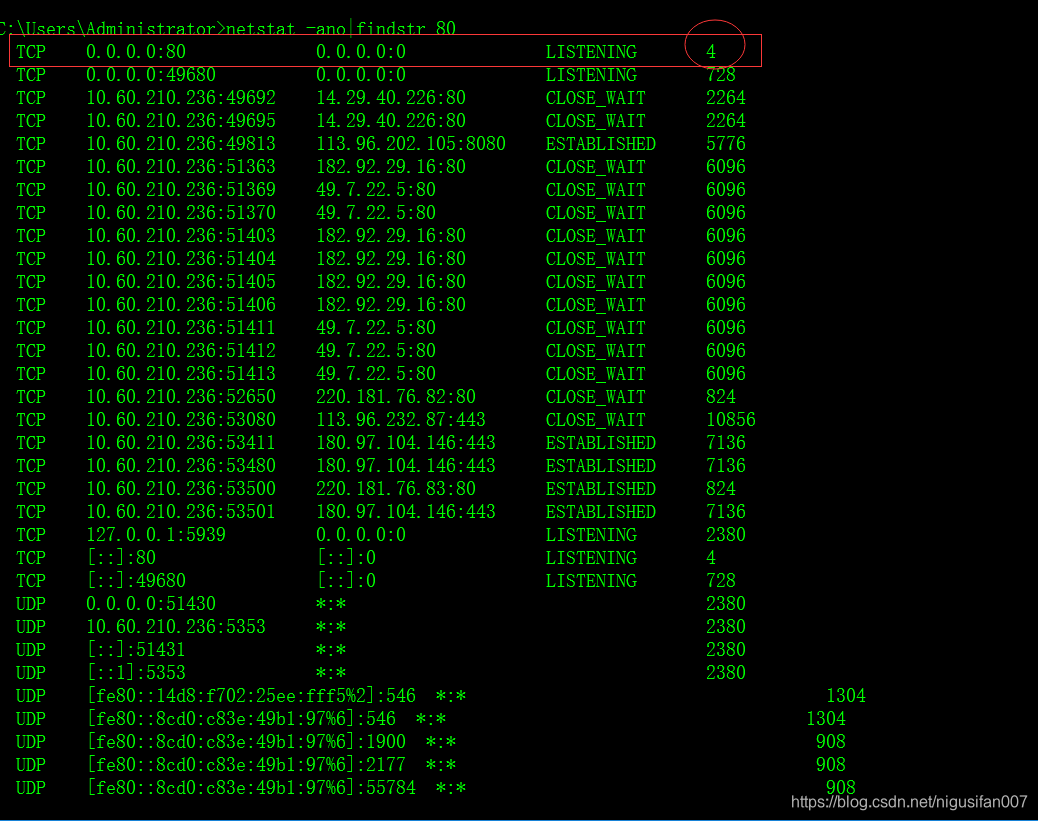Click UDP local address [::1]:5353

pos(136,673)
